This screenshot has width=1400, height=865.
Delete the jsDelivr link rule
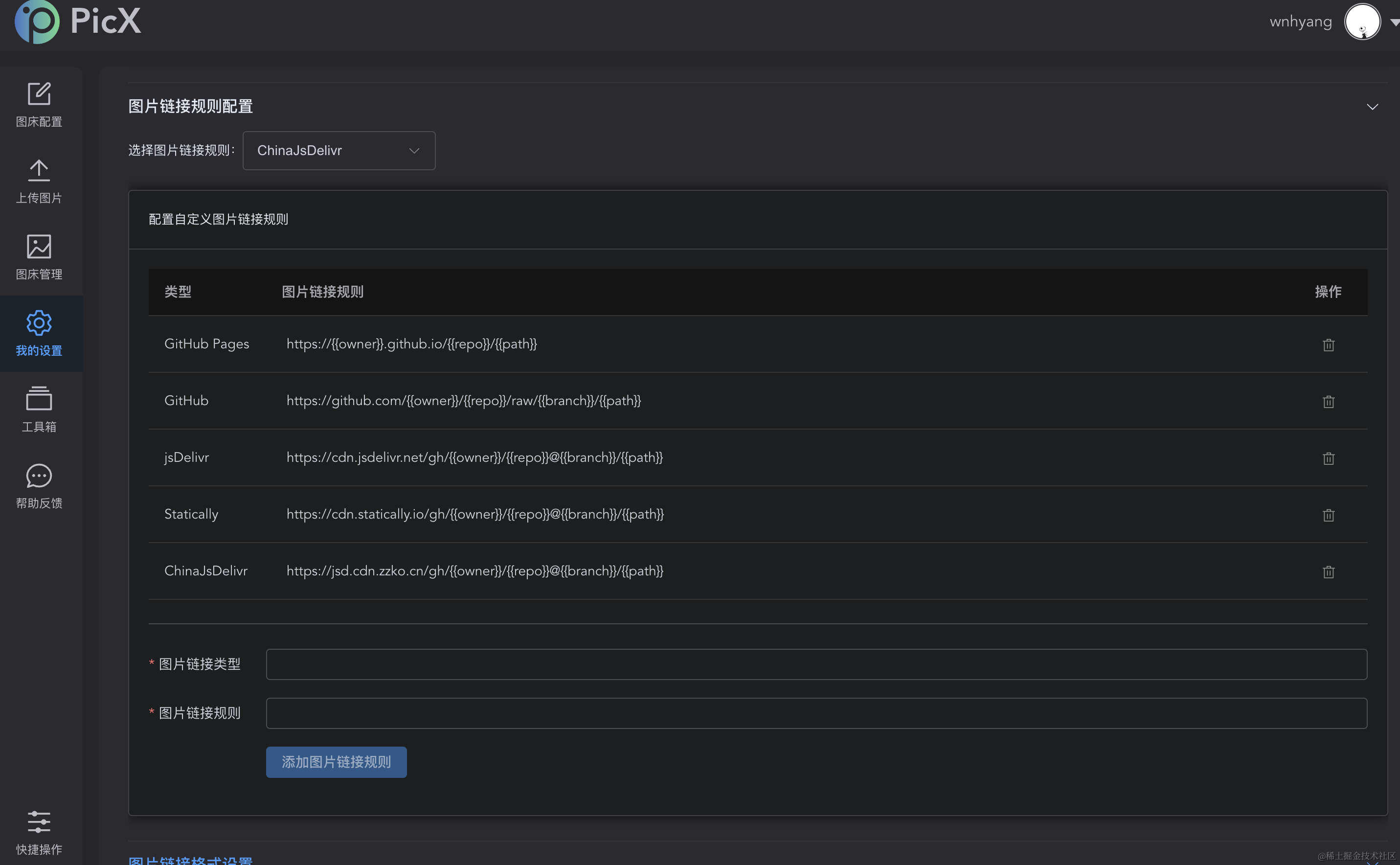click(1329, 458)
